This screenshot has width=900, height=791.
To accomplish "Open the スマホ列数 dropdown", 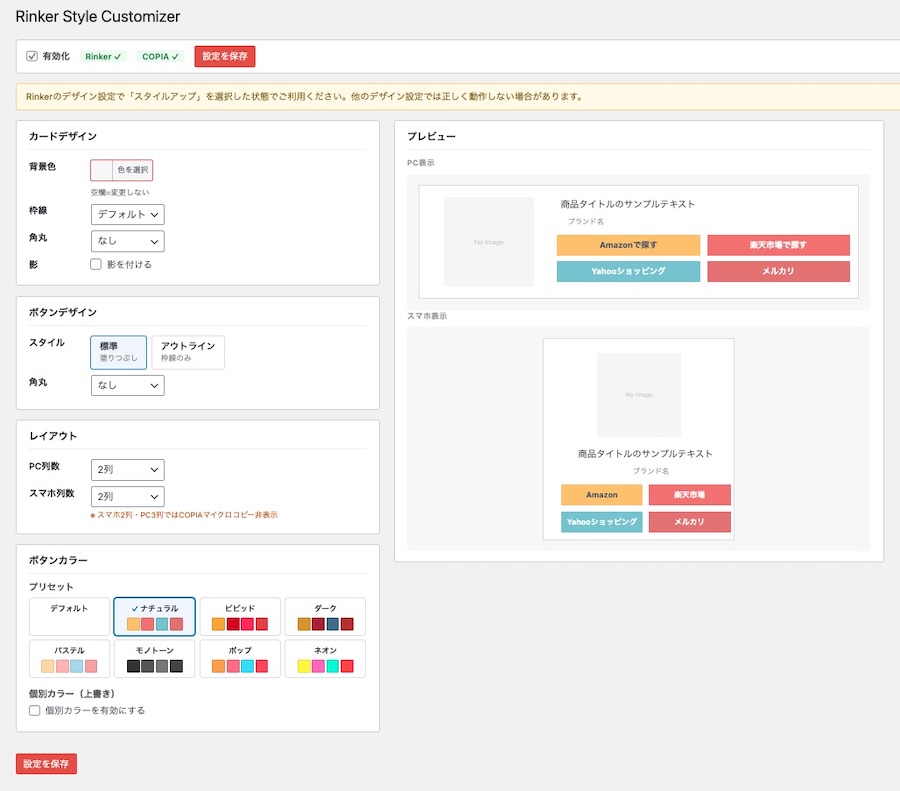I will (127, 497).
